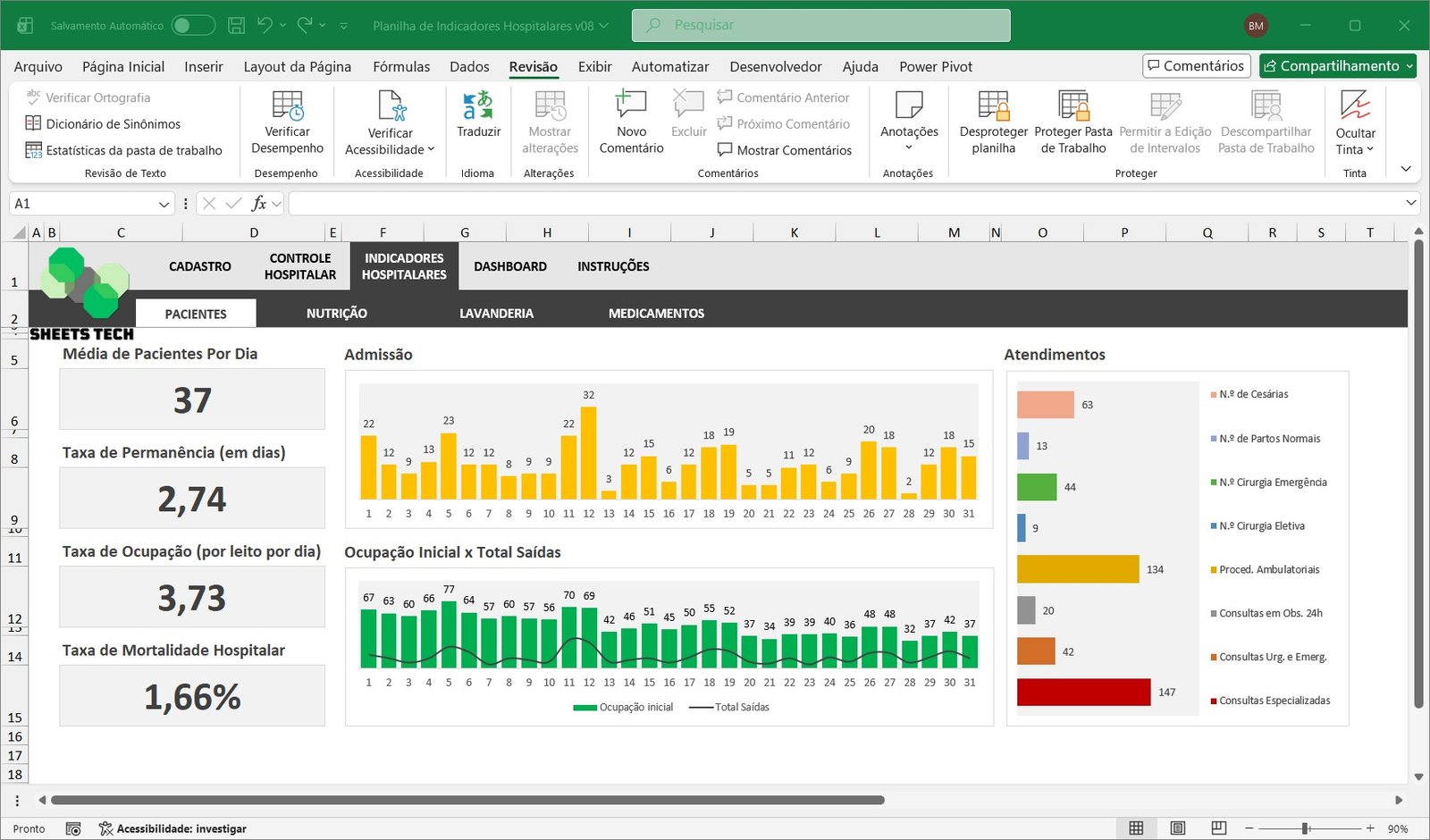1430x840 pixels.
Task: Click the zoom slider handle in status bar
Action: pyautogui.click(x=1306, y=828)
